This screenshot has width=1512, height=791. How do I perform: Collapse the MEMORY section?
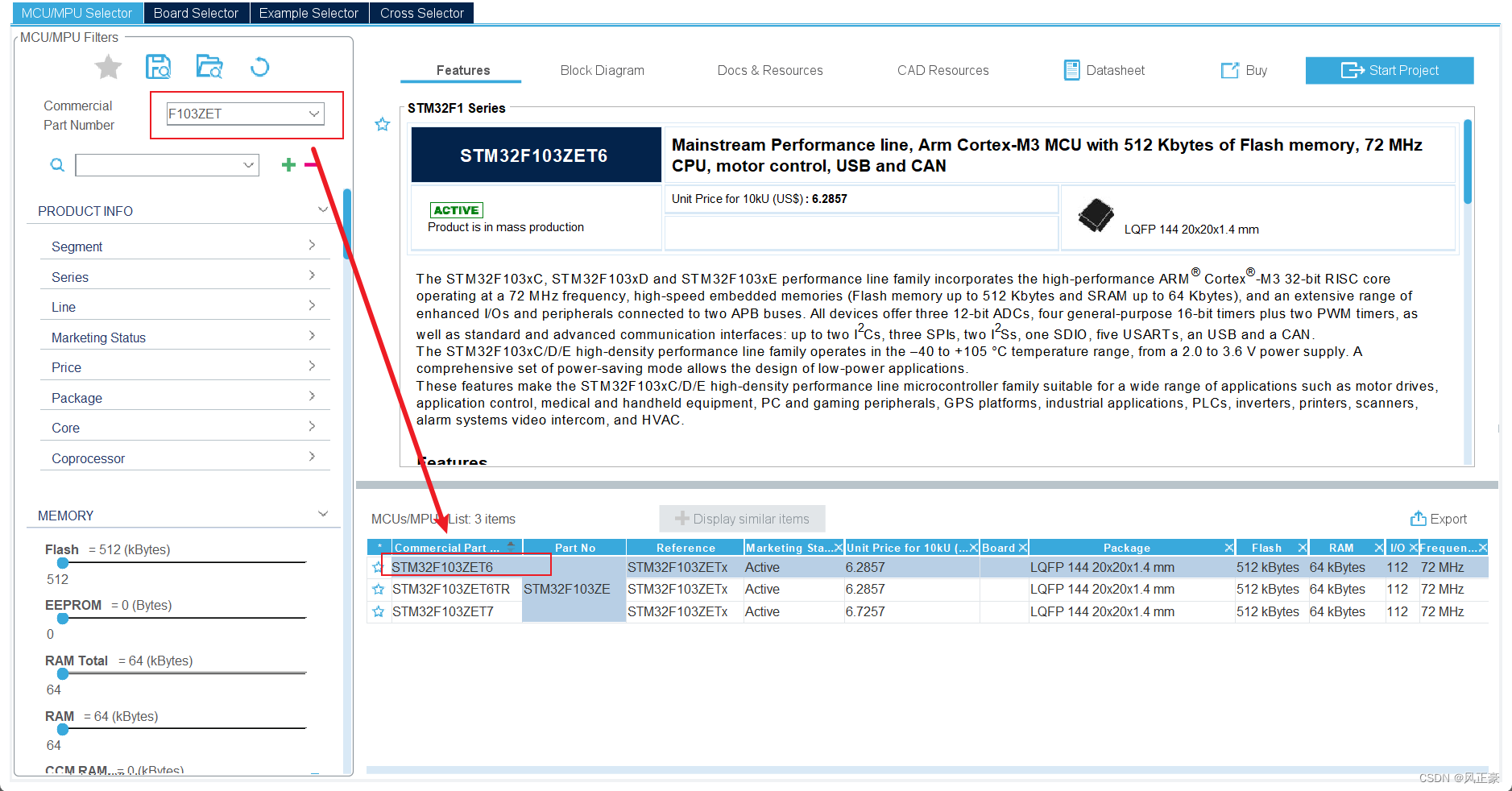[x=323, y=514]
